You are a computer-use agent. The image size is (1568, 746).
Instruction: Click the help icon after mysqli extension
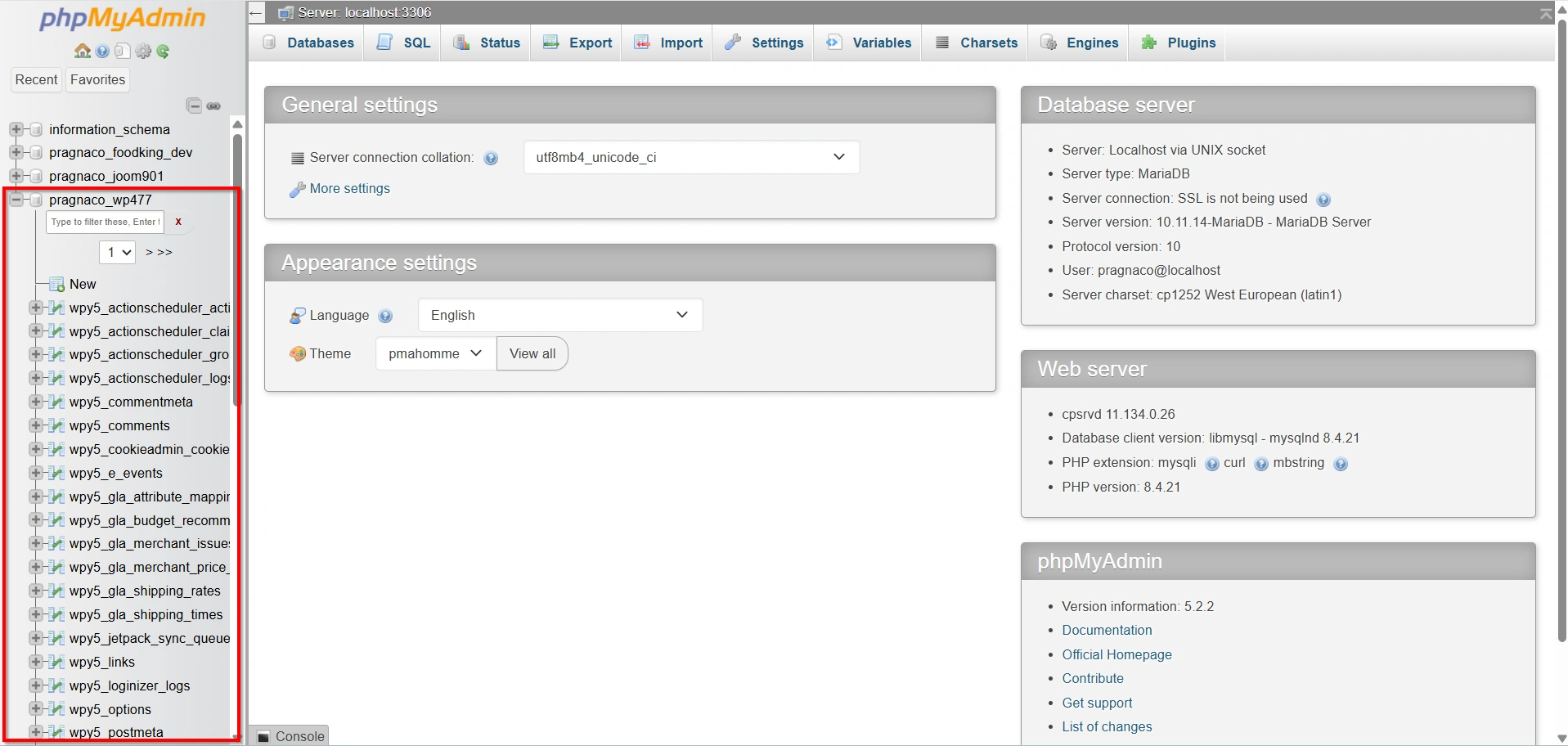pos(1212,464)
